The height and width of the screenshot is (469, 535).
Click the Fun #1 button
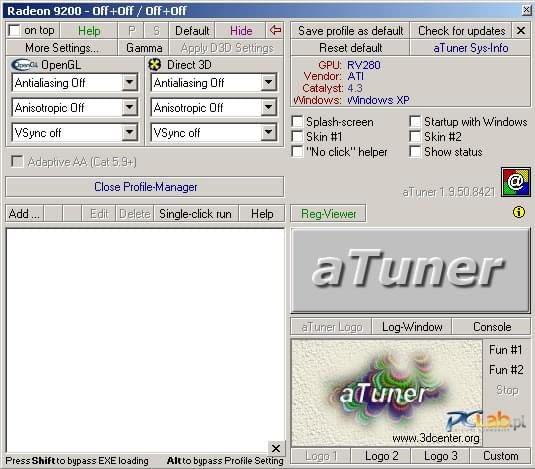coord(505,350)
